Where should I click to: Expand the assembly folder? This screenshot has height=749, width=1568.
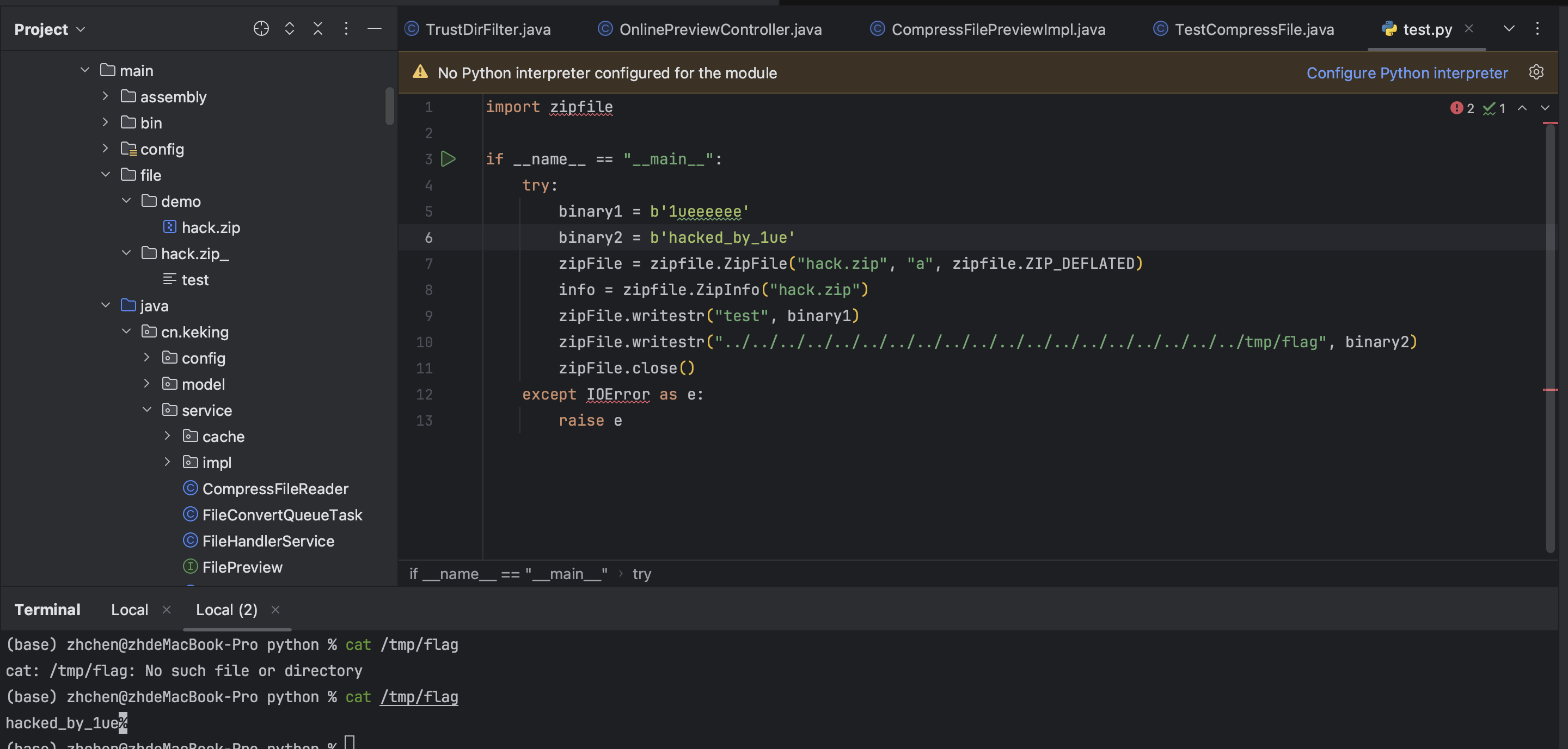(105, 96)
